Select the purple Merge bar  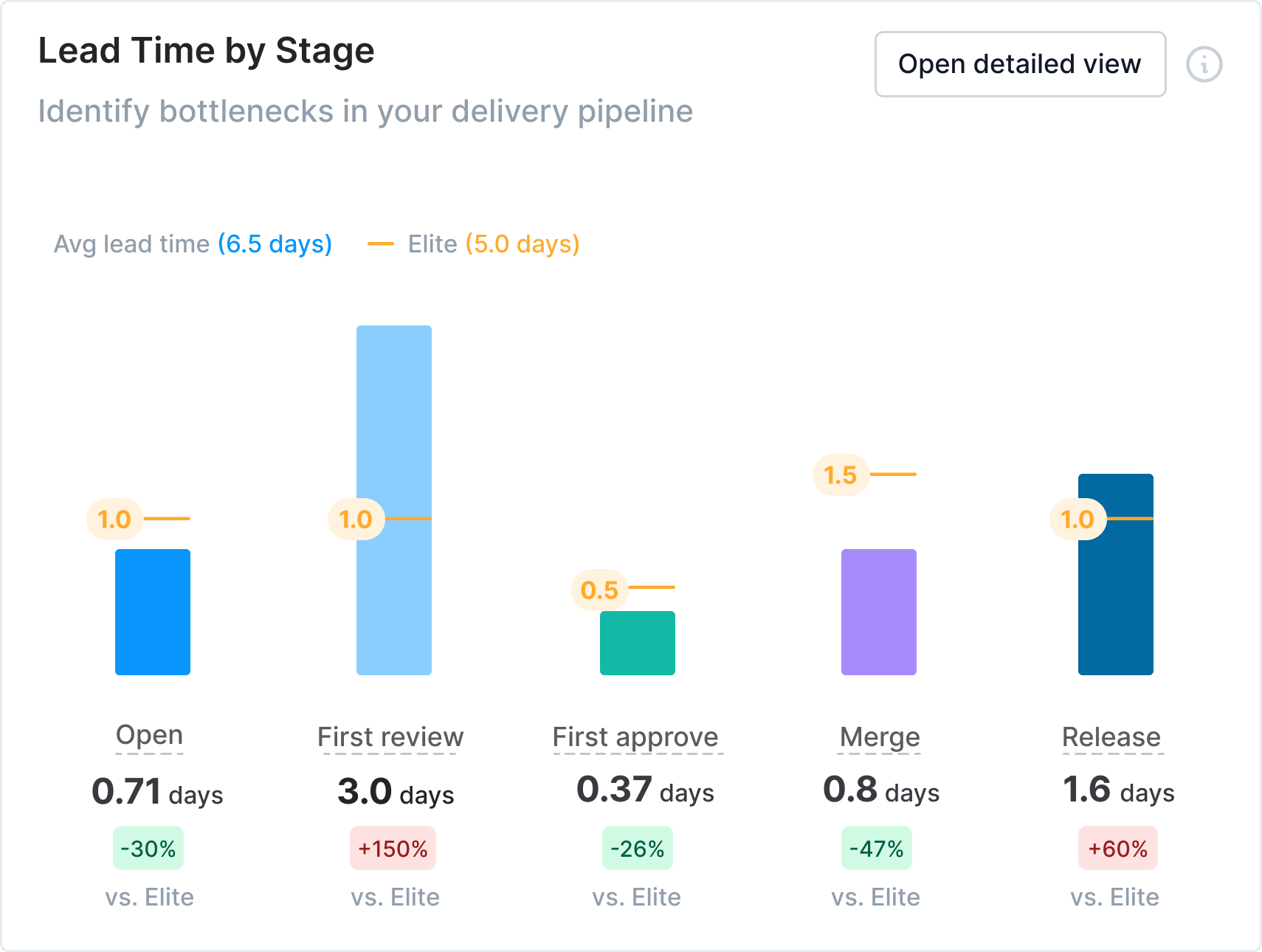(879, 612)
